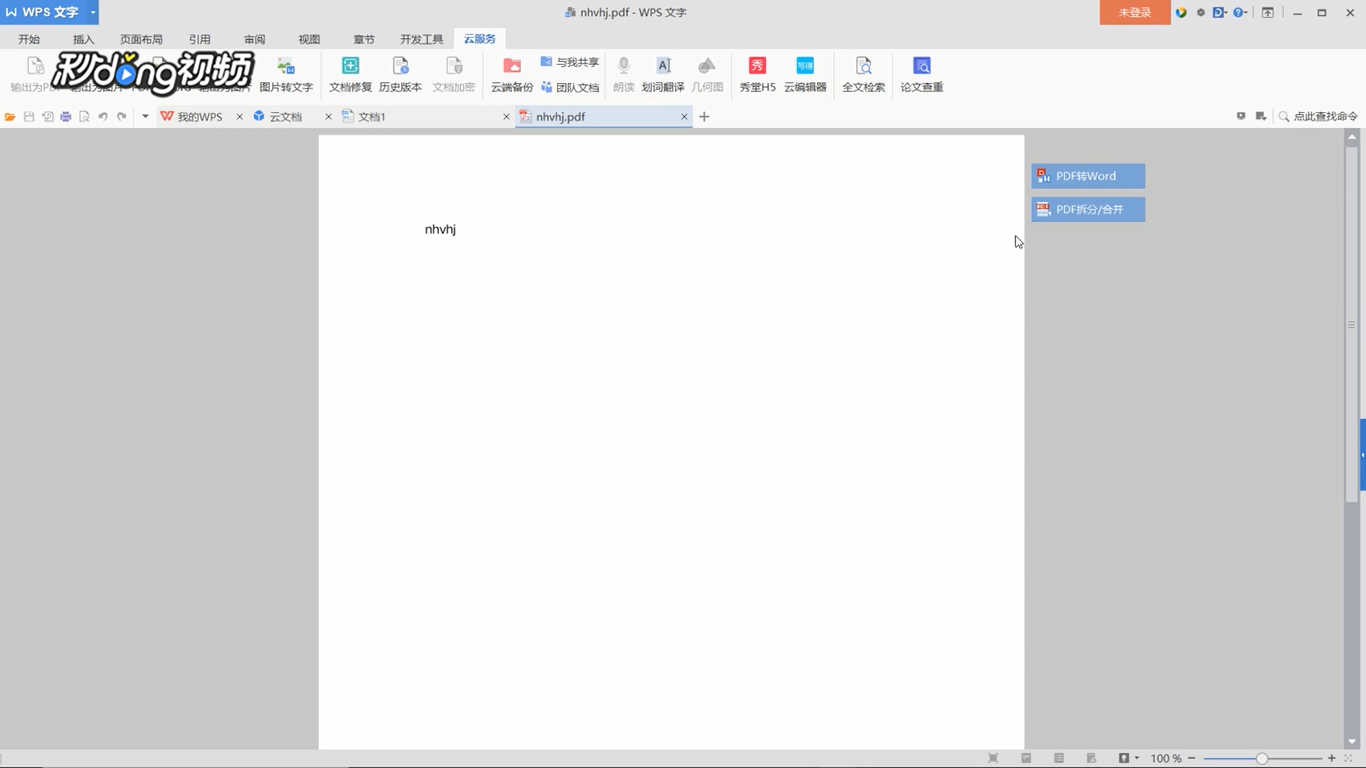
Task: Click the open folder icon in quick toolbar
Action: pyautogui.click(x=10, y=117)
